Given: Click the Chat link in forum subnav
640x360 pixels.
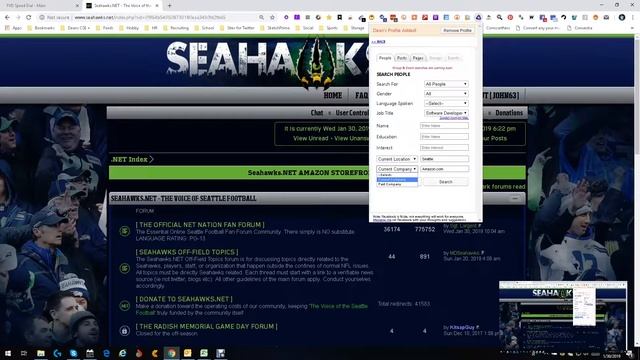Looking at the screenshot, I should [x=317, y=113].
